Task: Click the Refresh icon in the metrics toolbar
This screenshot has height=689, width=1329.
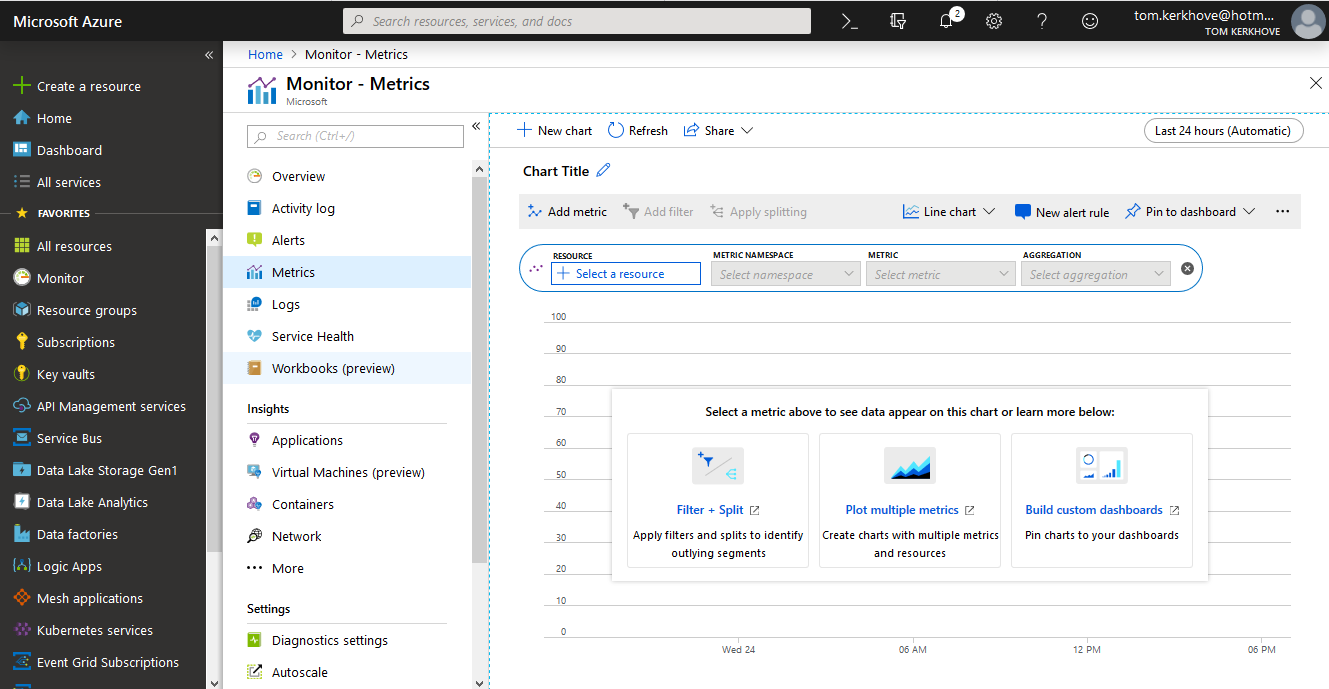Action: click(616, 130)
